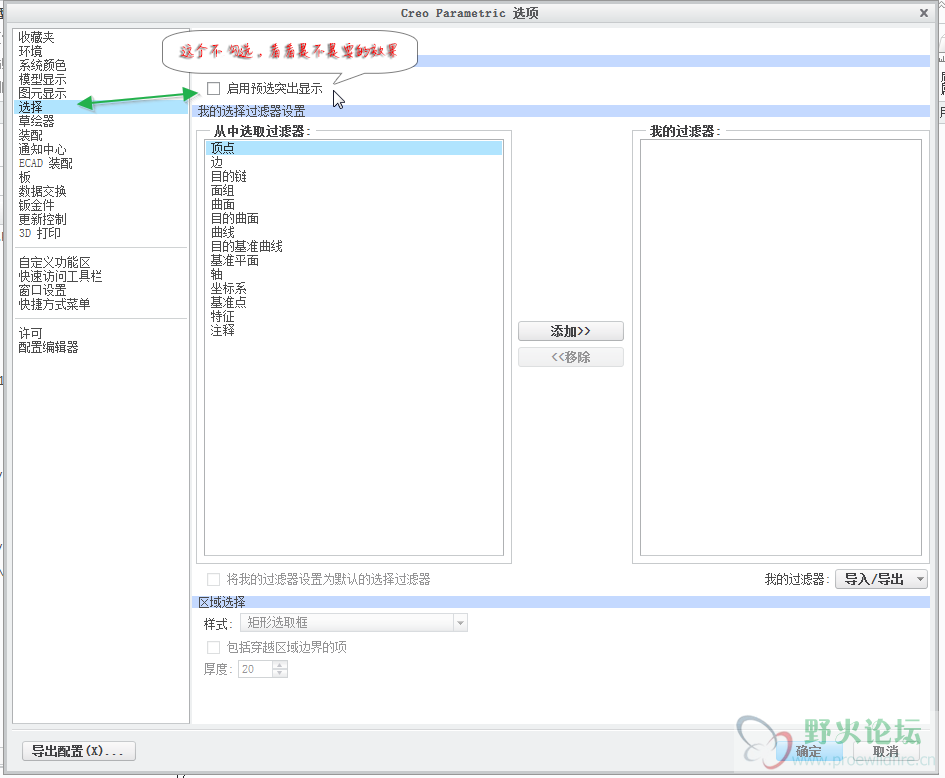Open the 图元显示 category

(42, 93)
